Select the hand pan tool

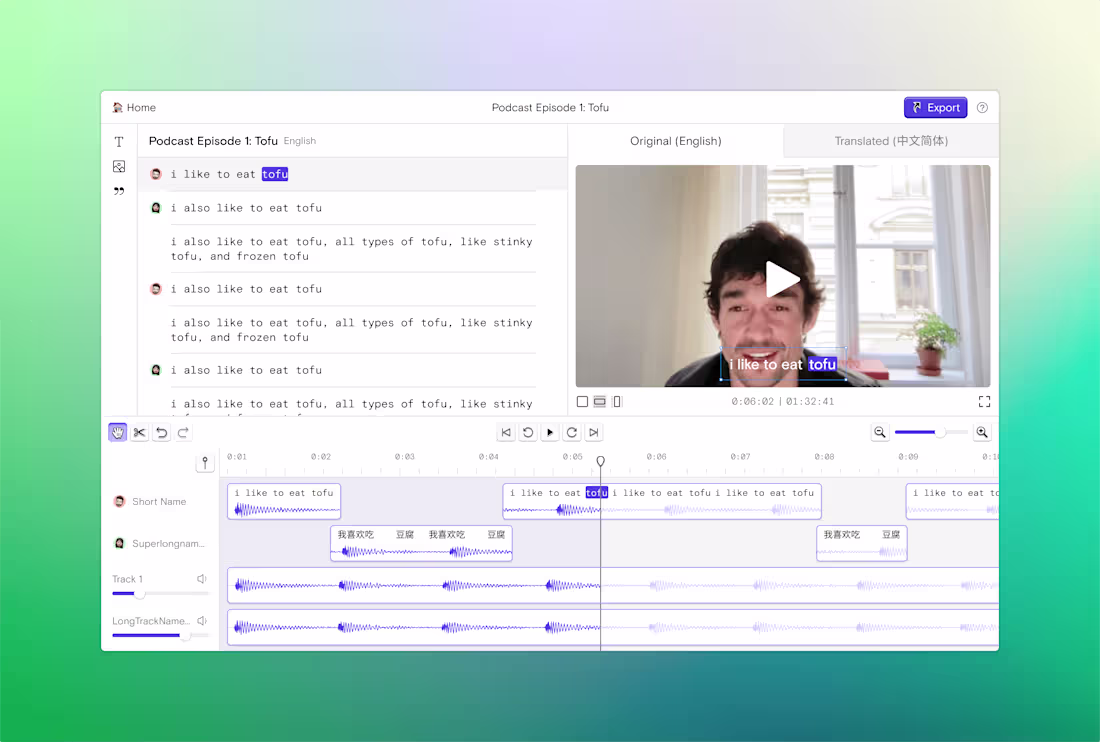(117, 432)
